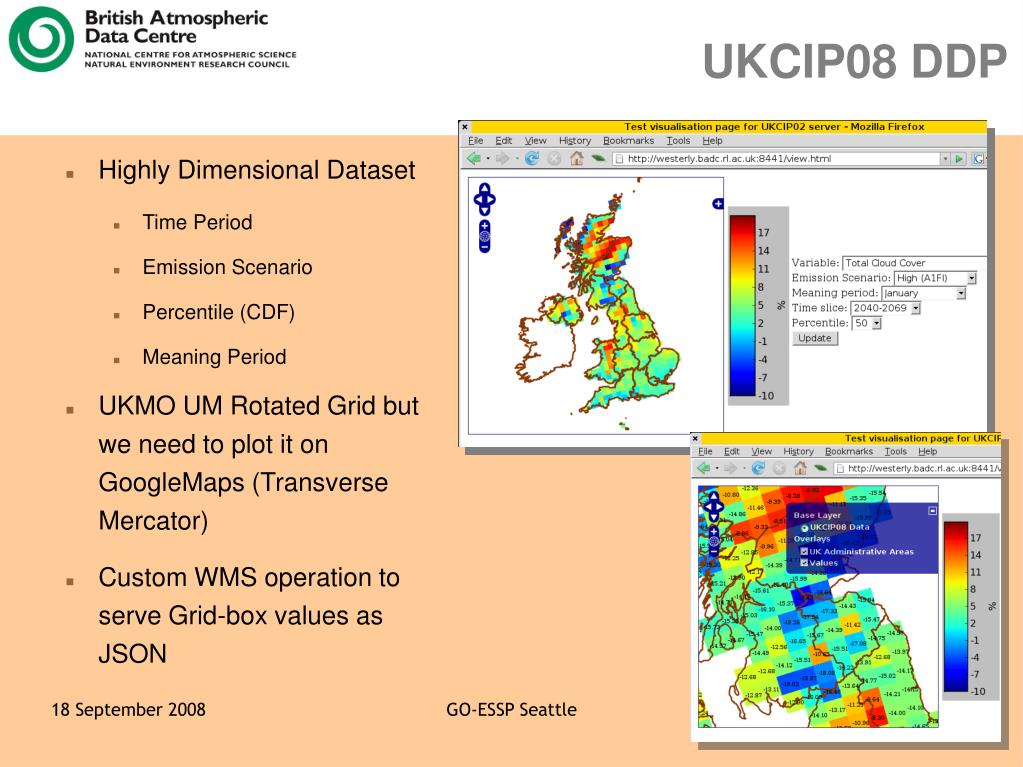The width and height of the screenshot is (1023, 767).
Task: Click the Update button
Action: point(815,338)
